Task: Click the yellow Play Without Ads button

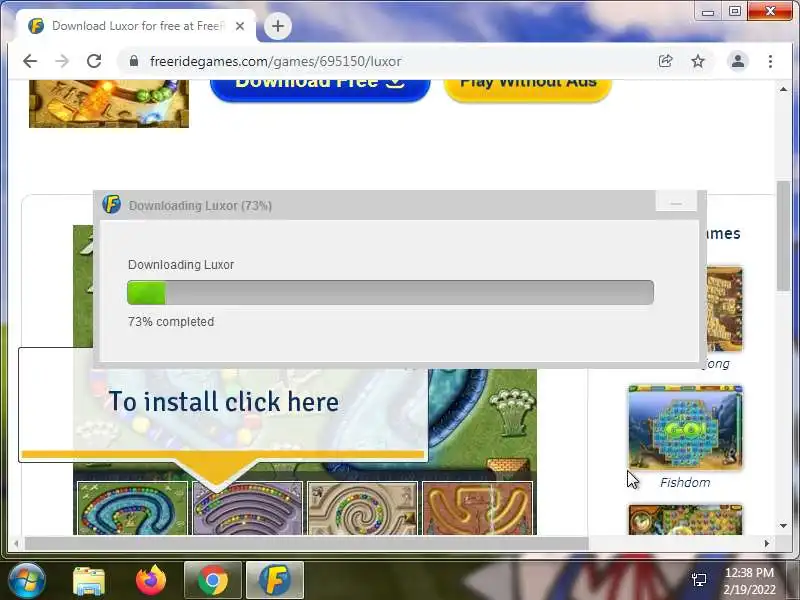Action: 528,89
